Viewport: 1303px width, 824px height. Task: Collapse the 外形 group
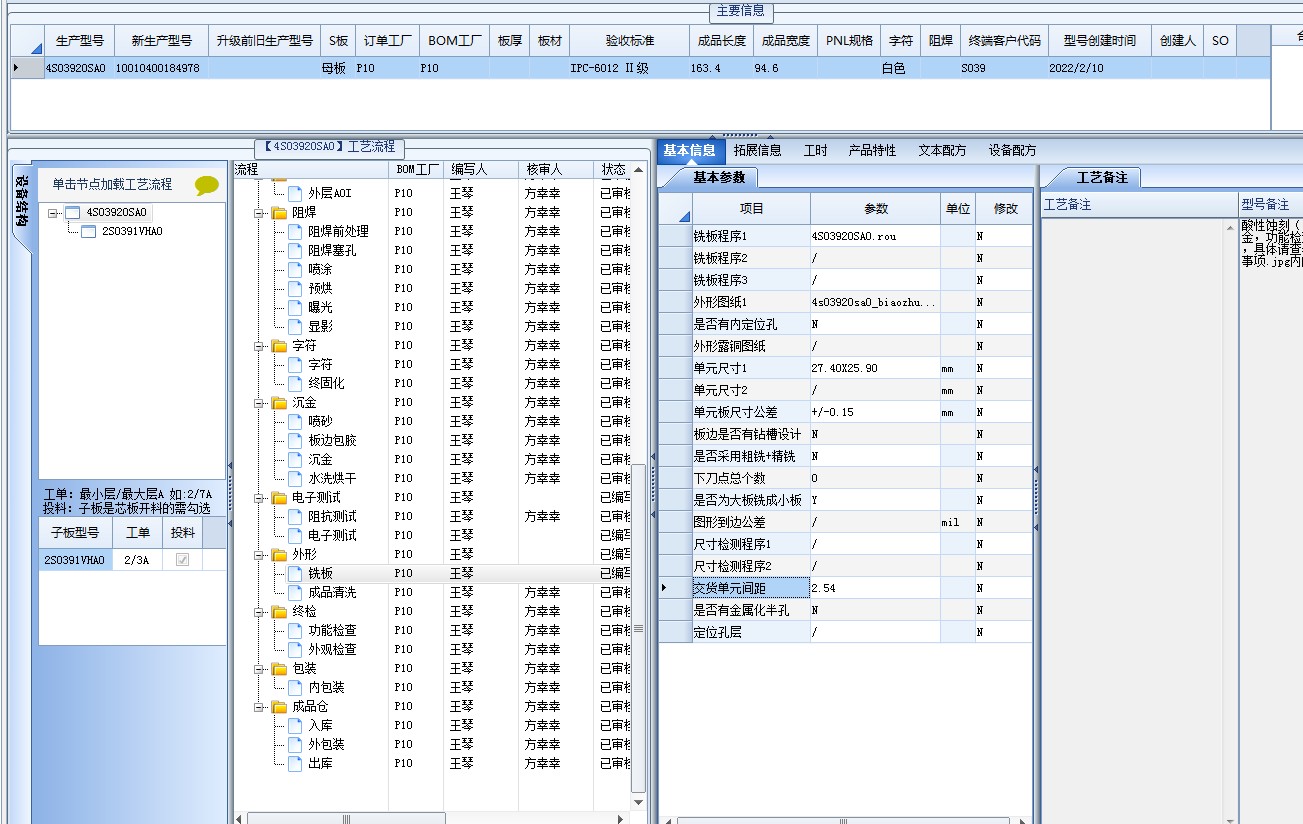259,554
